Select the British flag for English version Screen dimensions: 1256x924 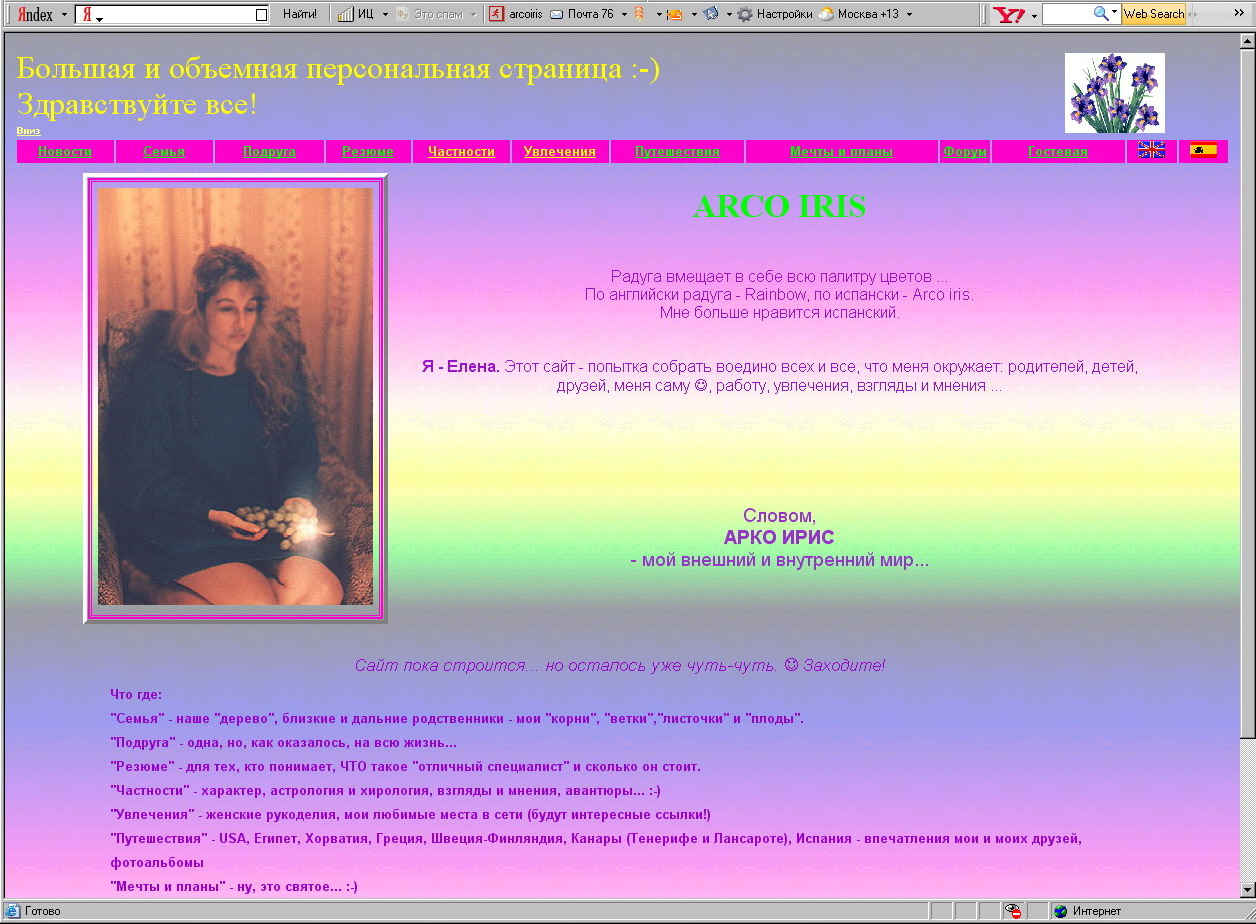point(1152,150)
